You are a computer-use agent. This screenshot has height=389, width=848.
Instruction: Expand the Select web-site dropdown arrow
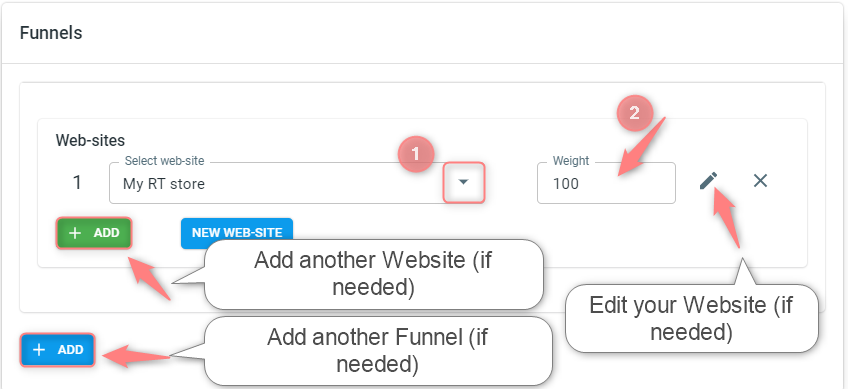[463, 183]
